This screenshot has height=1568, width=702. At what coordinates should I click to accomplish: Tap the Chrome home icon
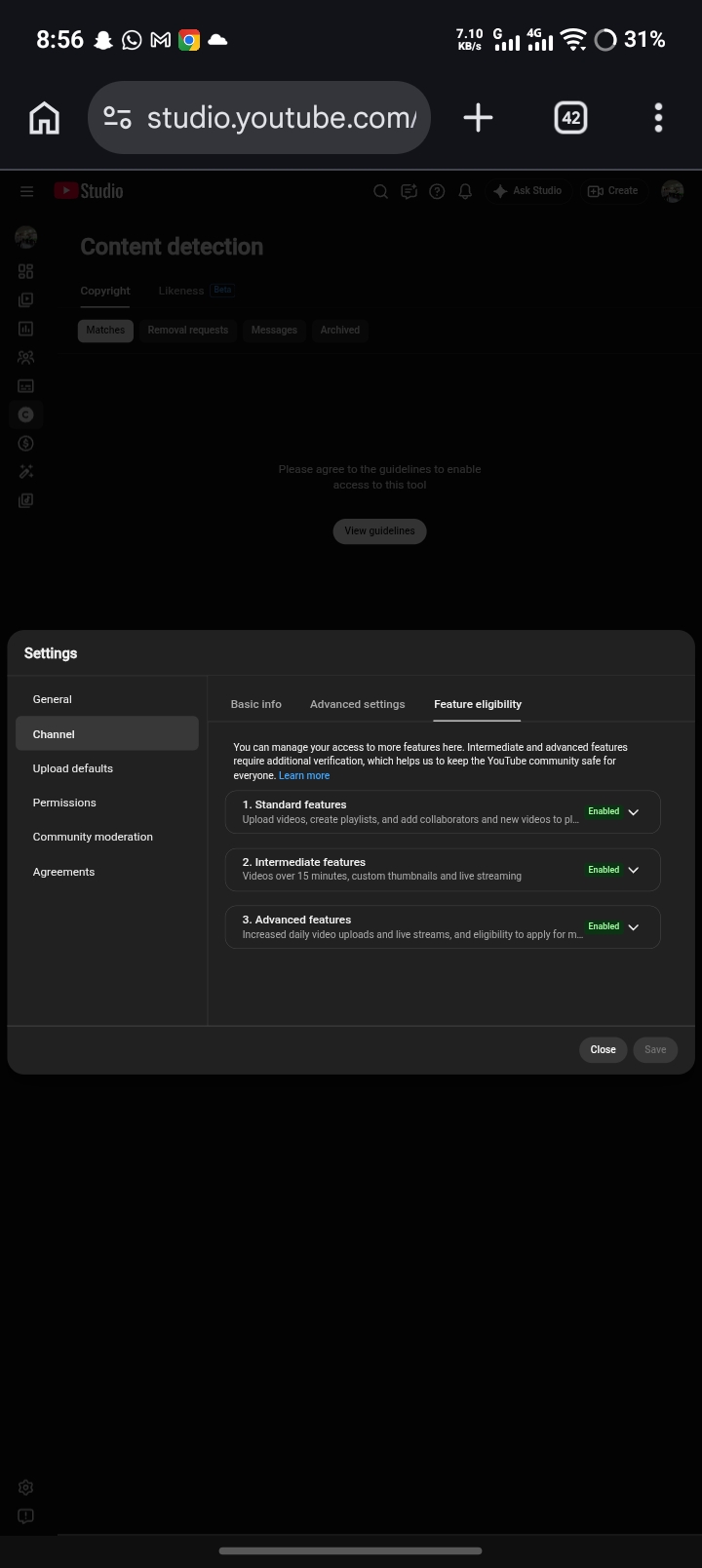(45, 118)
